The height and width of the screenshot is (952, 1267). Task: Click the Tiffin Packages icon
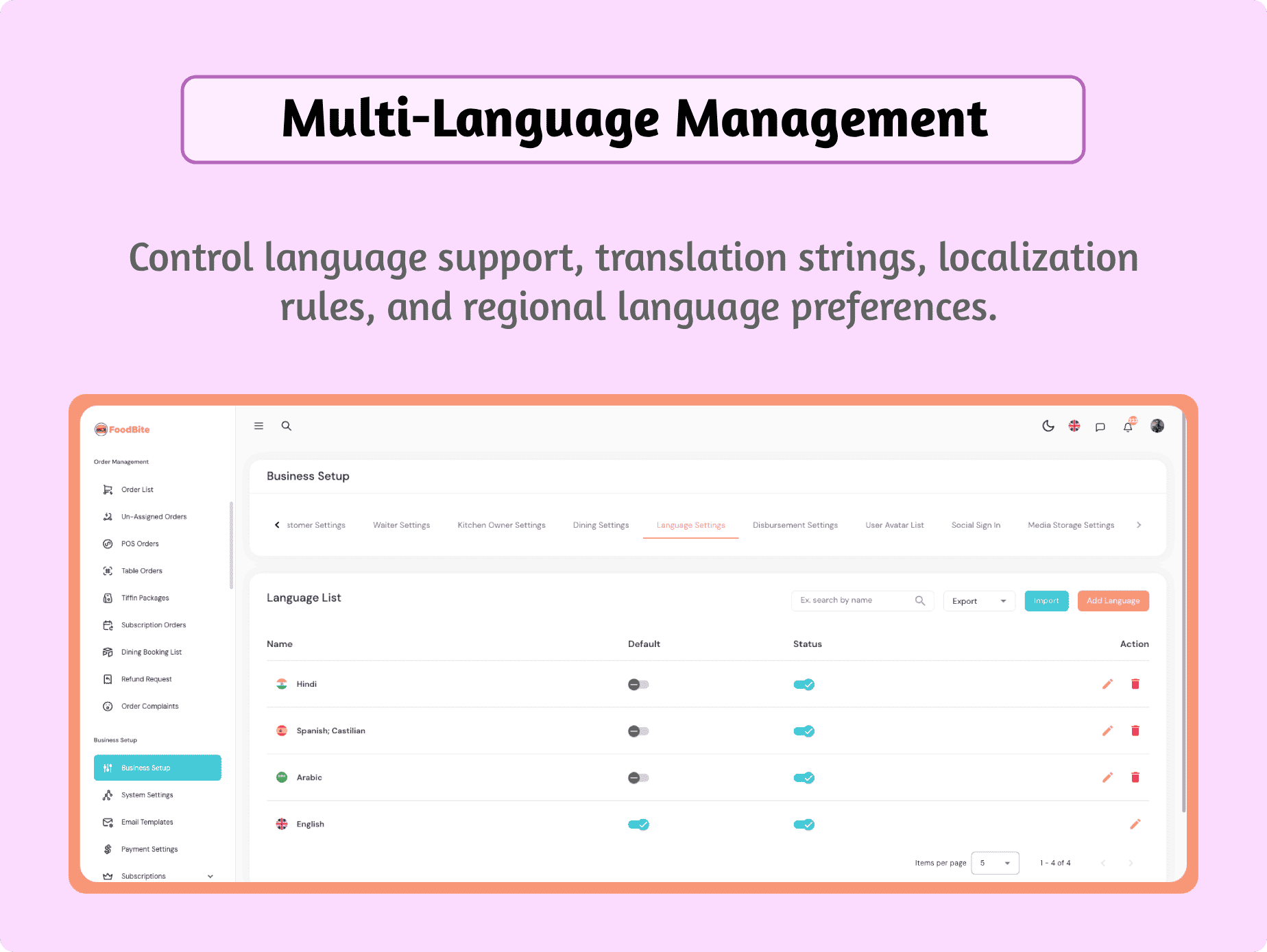click(x=108, y=598)
